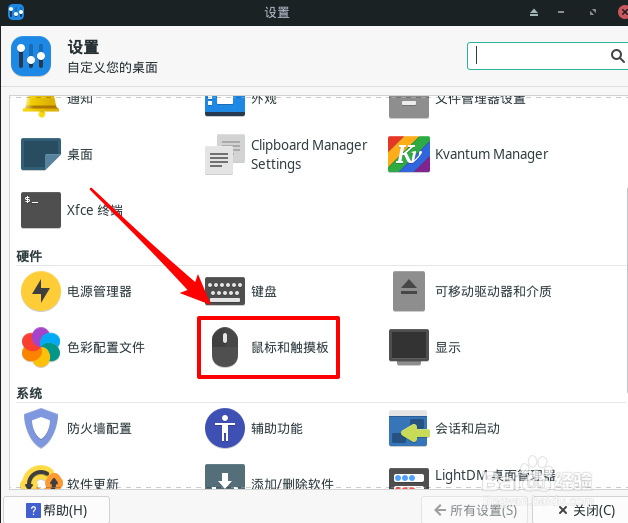Open the Xfce terminal icon

(41, 210)
